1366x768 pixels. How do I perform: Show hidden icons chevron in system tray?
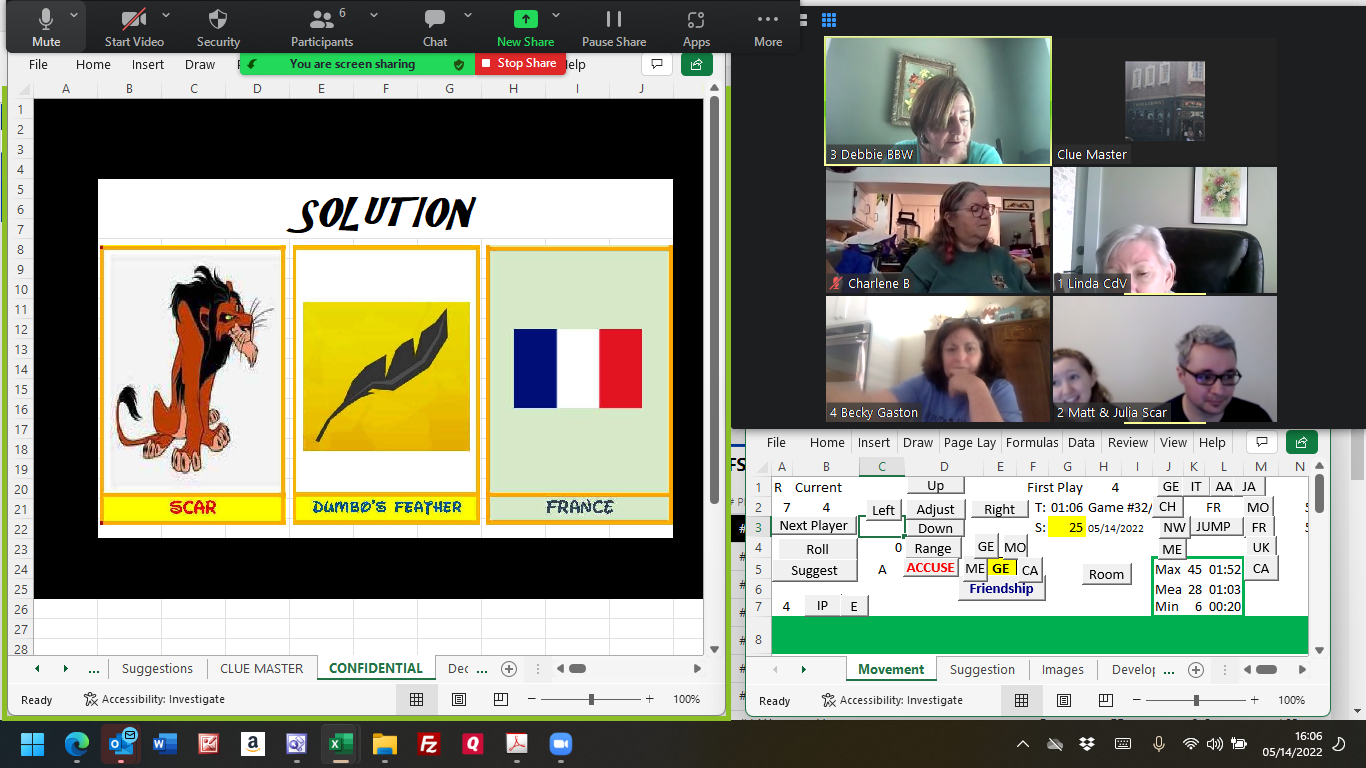pyautogui.click(x=1022, y=744)
